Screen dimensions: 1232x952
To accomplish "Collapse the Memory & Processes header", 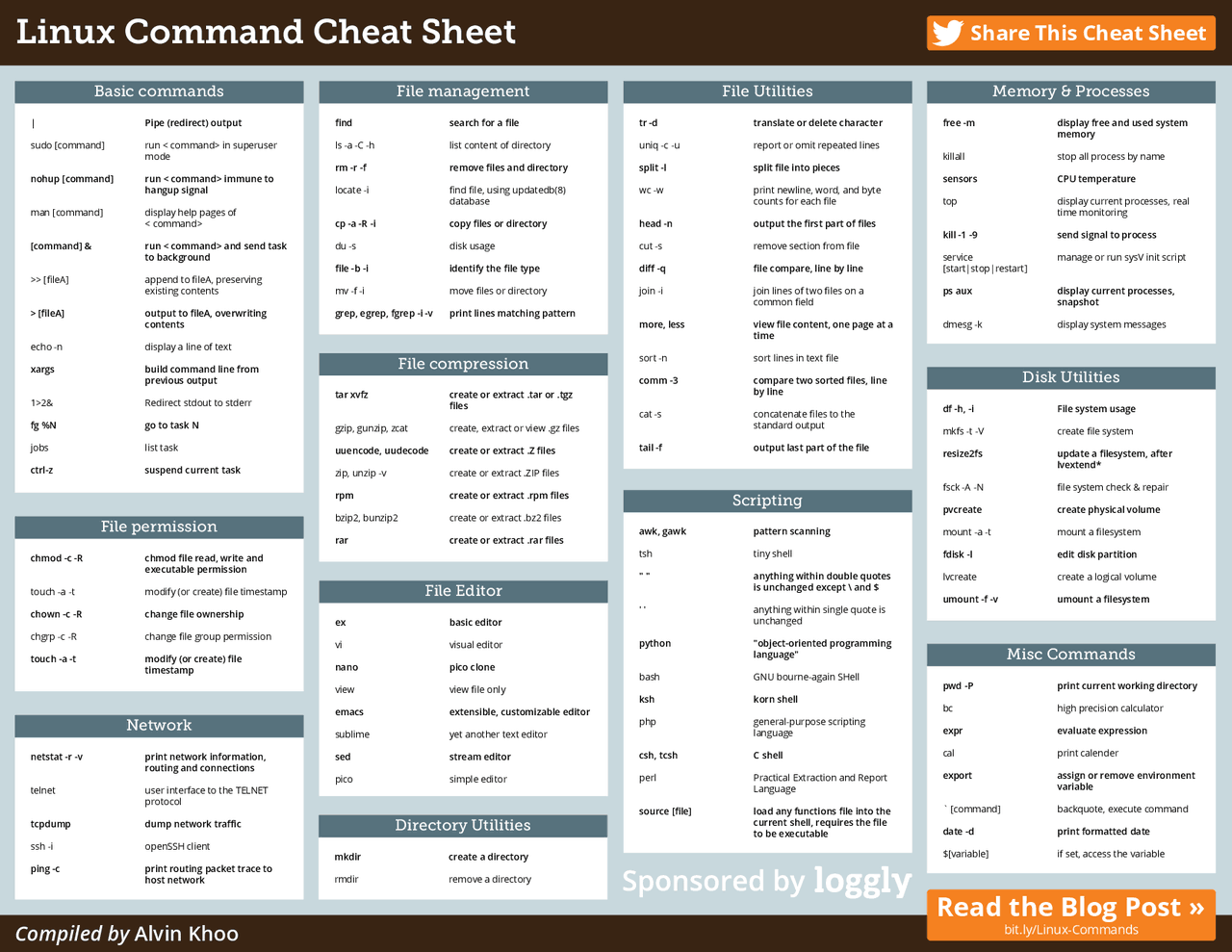I will [x=1070, y=90].
